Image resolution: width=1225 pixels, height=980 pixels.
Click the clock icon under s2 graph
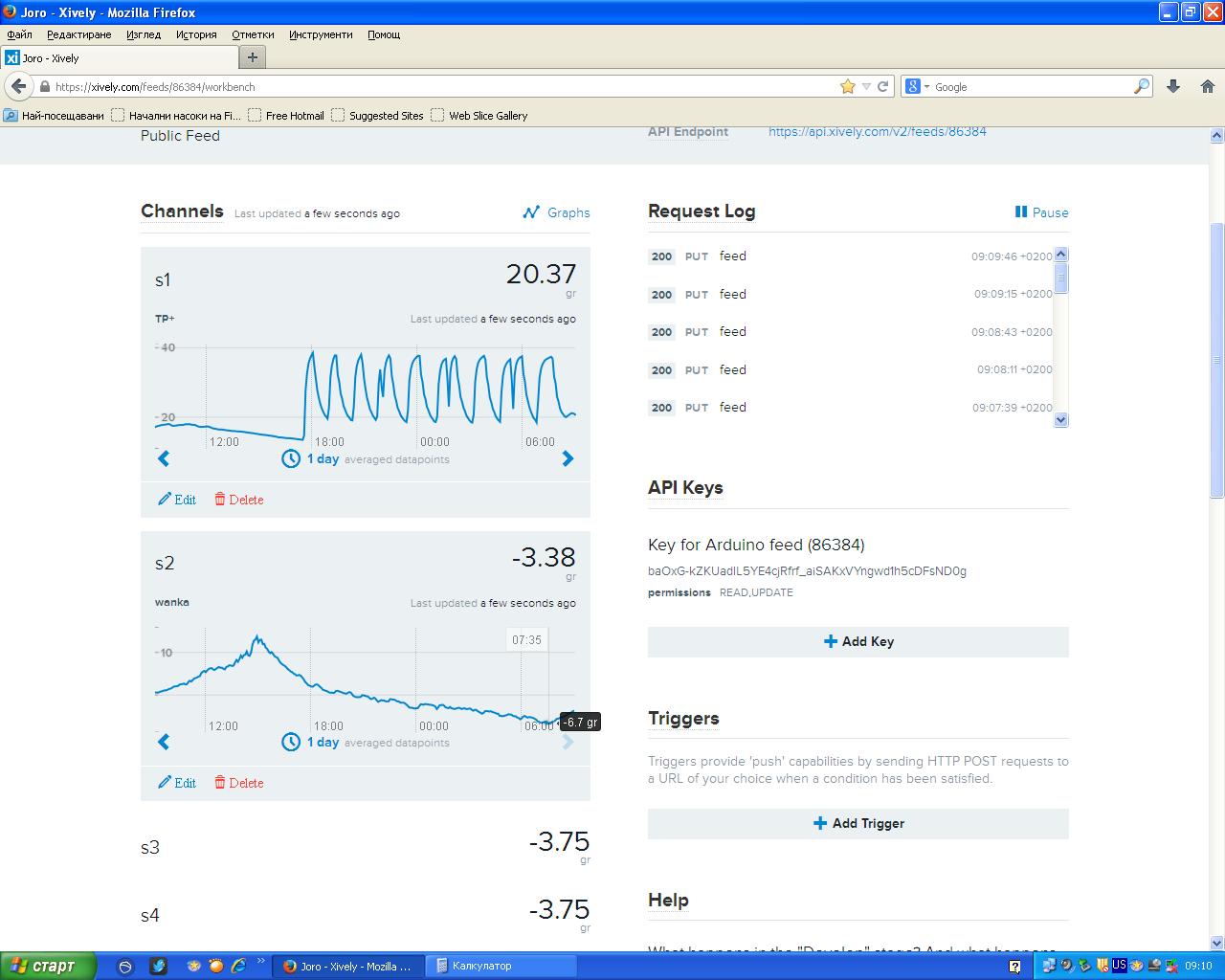tap(291, 743)
